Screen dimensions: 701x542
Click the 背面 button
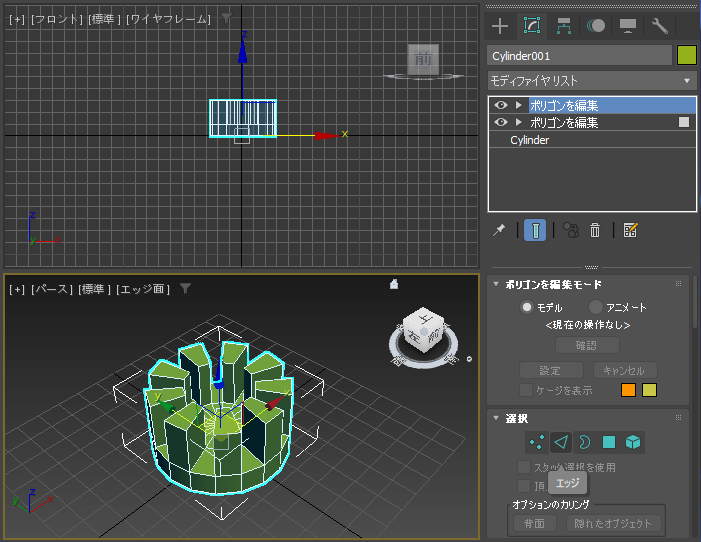(x=534, y=523)
